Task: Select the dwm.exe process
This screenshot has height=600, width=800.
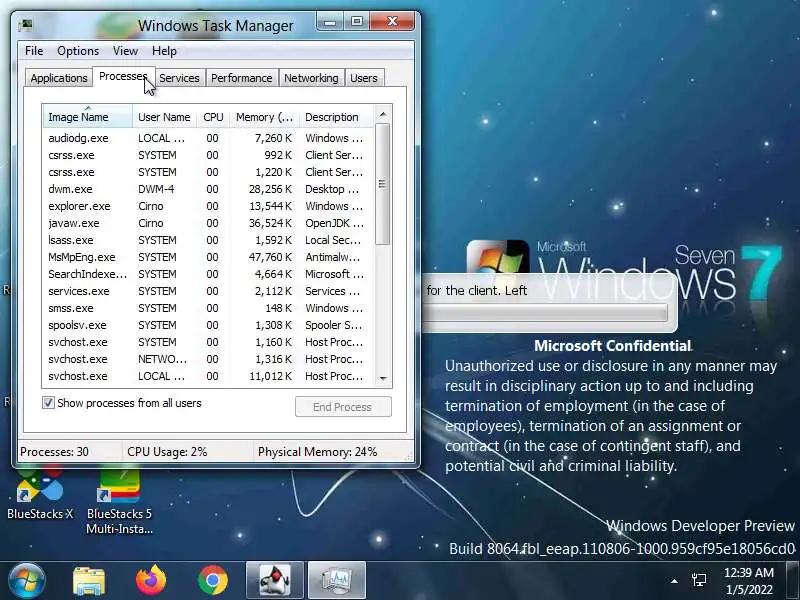Action: [x=208, y=189]
